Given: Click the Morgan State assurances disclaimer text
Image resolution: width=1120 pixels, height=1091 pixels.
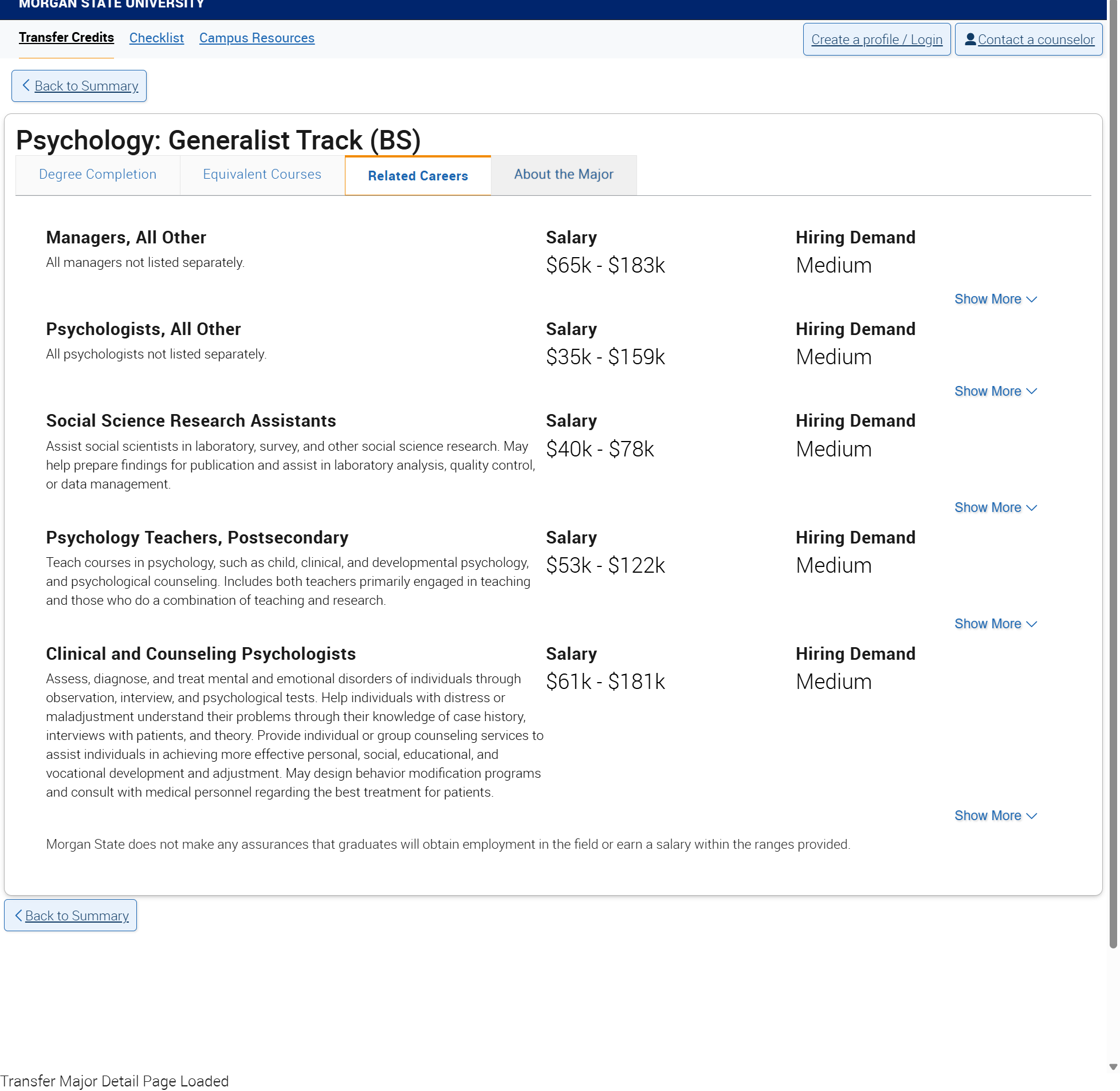Looking at the screenshot, I should (x=448, y=845).
